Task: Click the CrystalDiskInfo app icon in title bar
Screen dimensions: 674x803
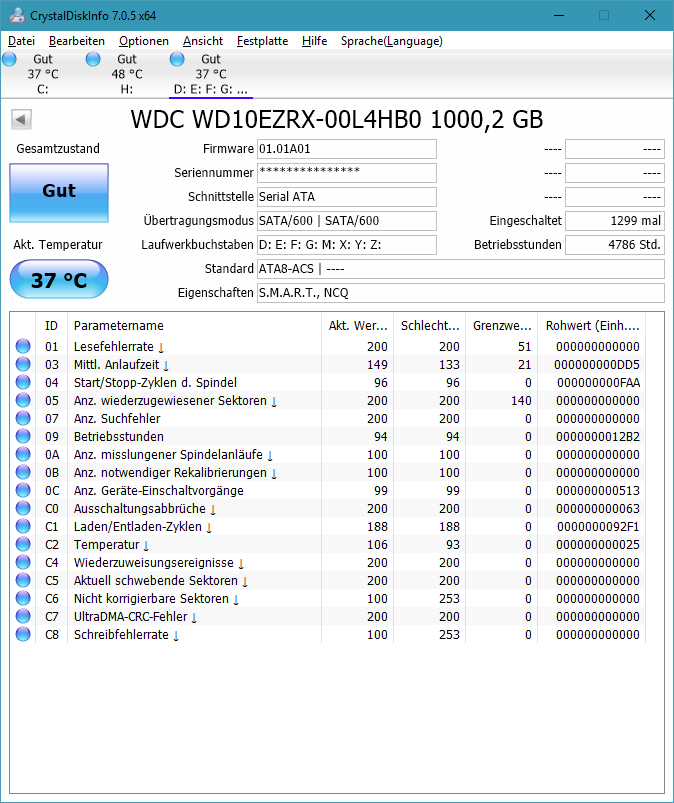Action: [x=17, y=15]
